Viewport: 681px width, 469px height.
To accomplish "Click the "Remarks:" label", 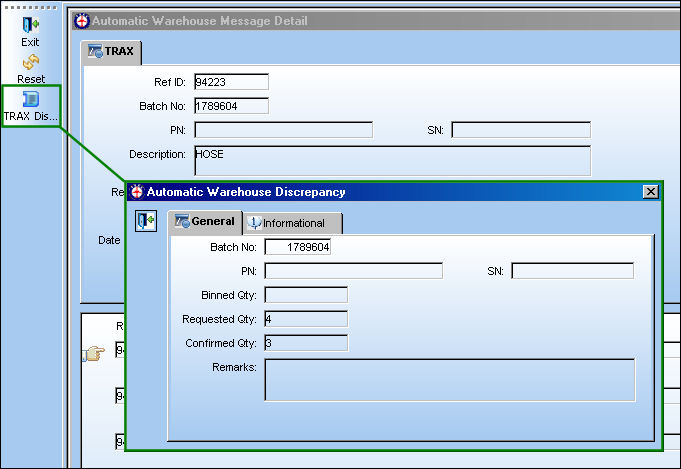I will point(234,367).
